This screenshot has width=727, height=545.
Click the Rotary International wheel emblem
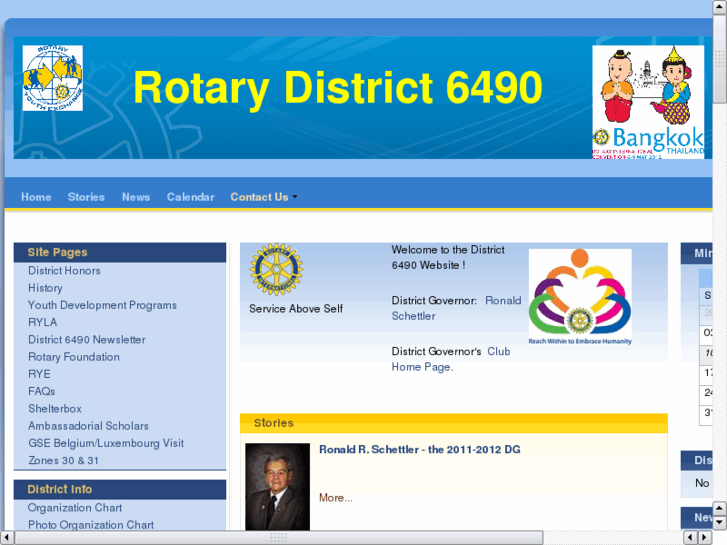coord(276,269)
